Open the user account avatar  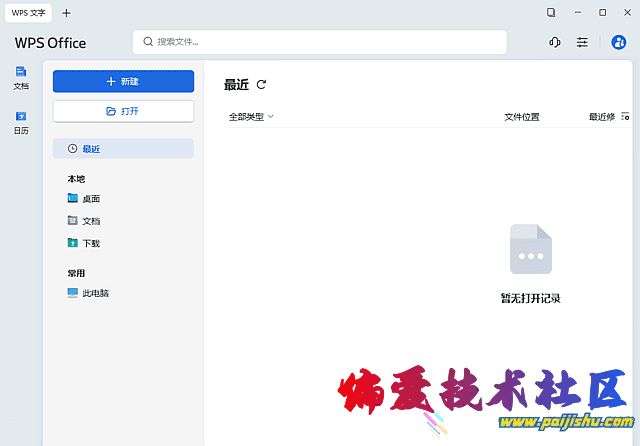click(618, 42)
